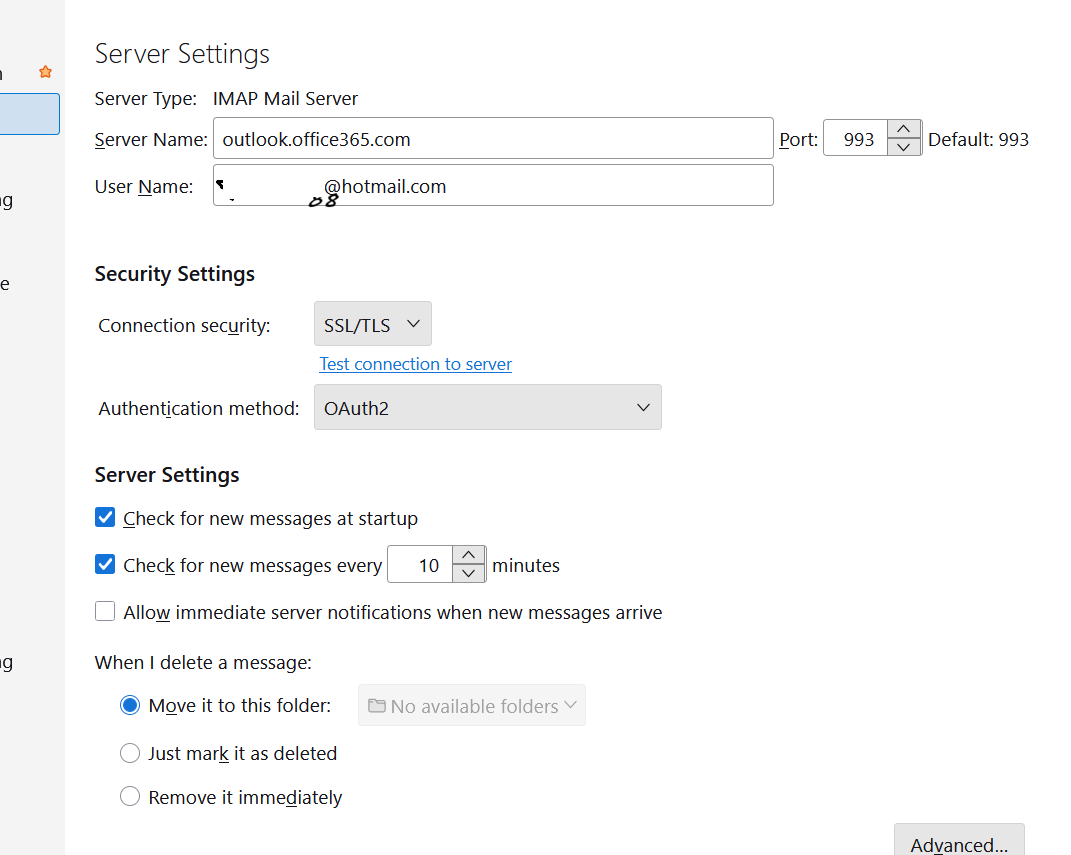Open the Connection security SSL/TLS dropdown

click(373, 324)
